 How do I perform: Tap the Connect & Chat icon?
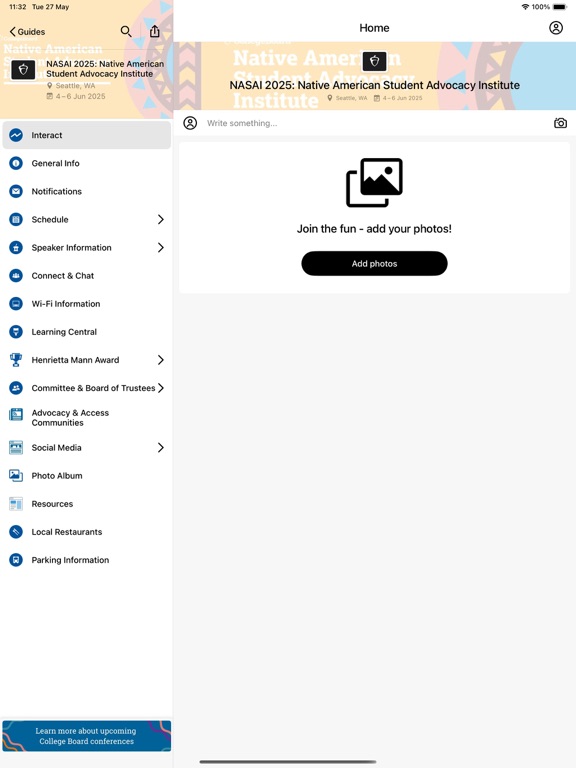coord(16,276)
